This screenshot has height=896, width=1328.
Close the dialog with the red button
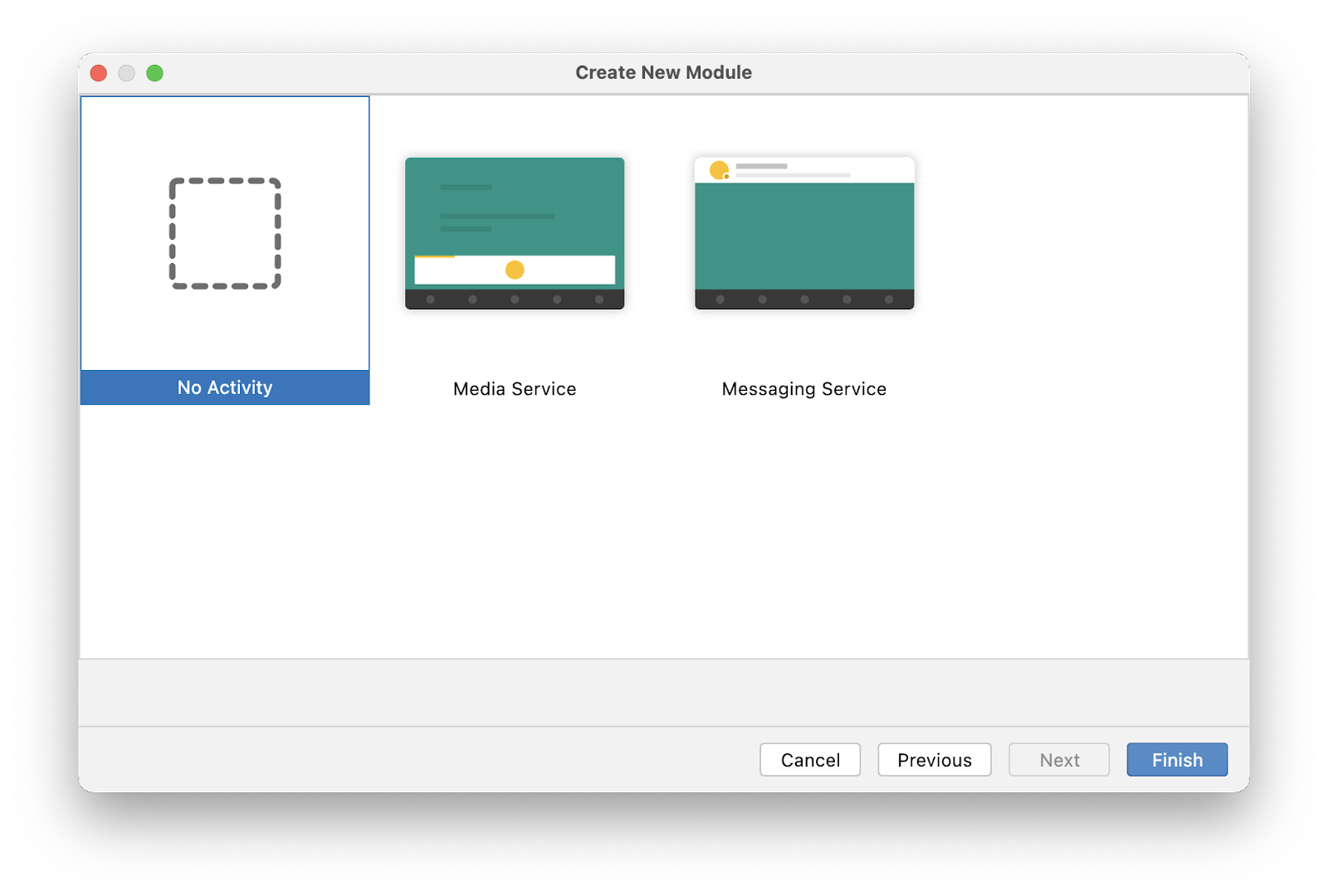99,73
